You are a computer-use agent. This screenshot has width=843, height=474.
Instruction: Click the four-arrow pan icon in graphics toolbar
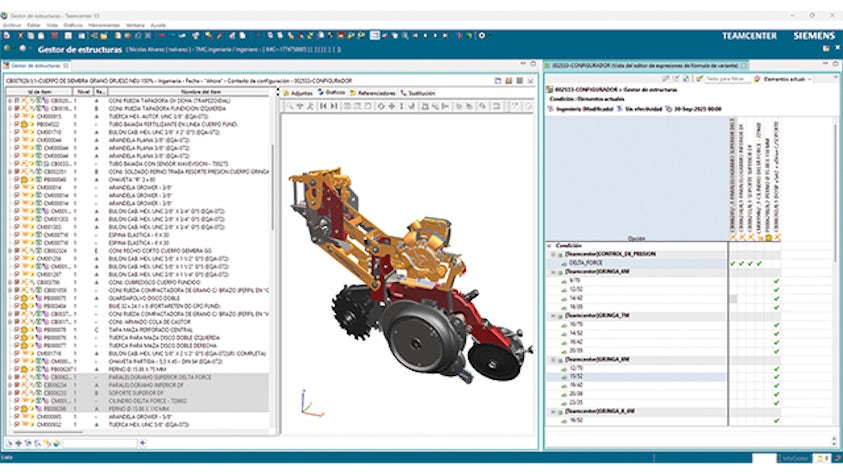[x=391, y=106]
